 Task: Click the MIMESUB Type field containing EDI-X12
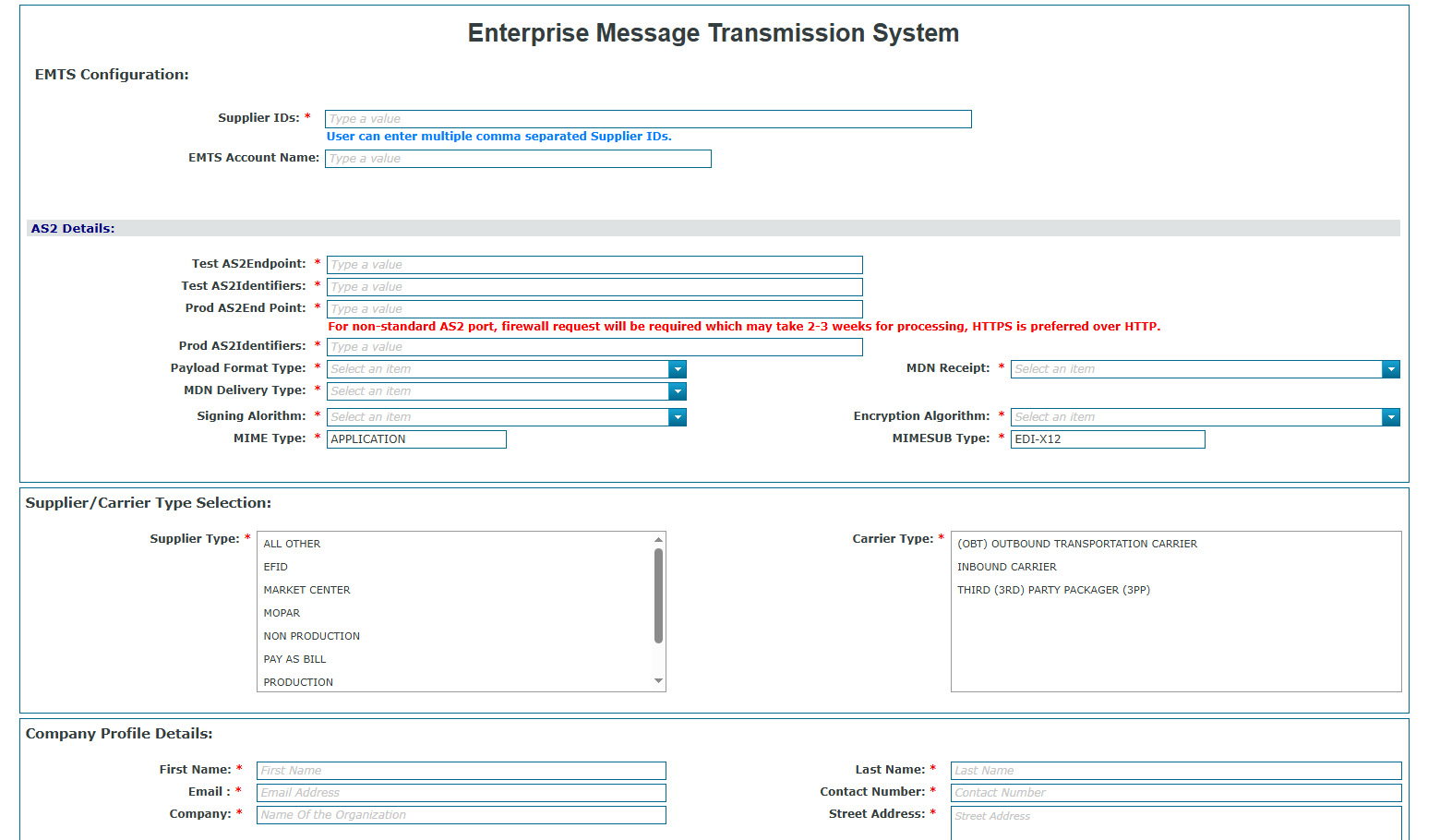point(1107,438)
